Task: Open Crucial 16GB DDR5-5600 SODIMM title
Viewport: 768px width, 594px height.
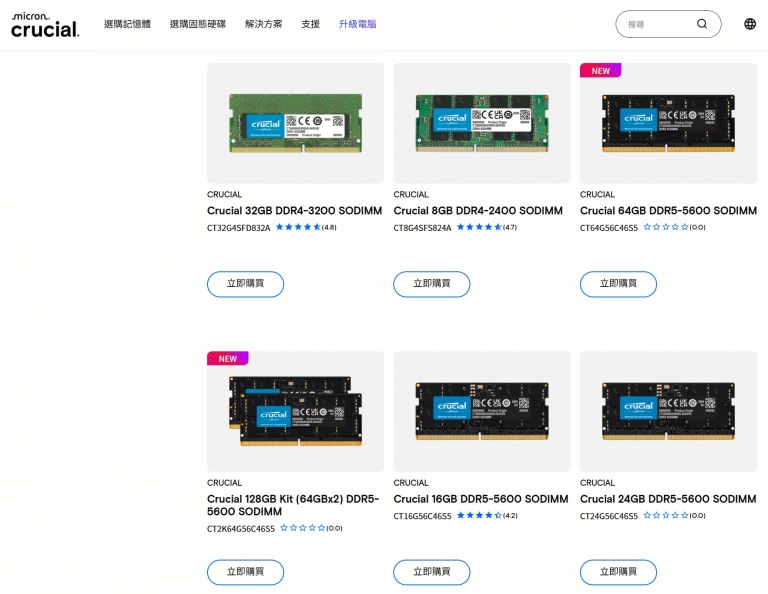Action: click(481, 499)
